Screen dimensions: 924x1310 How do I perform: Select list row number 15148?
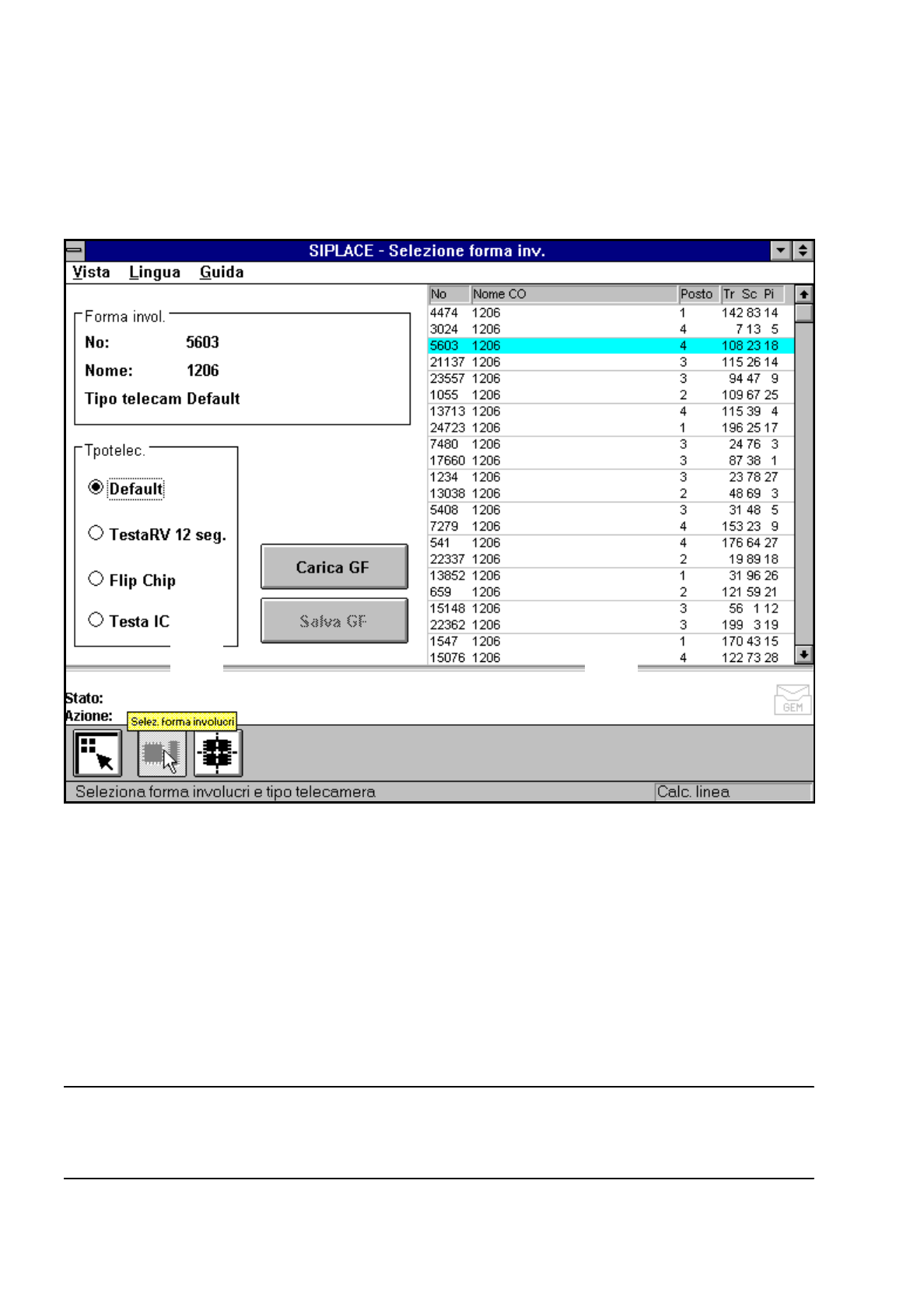pyautogui.click(x=611, y=608)
